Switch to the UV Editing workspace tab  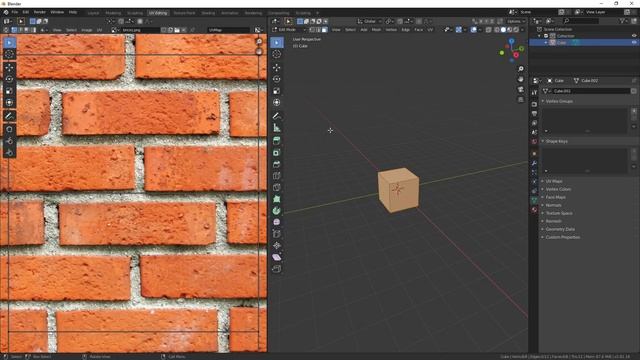pos(158,13)
